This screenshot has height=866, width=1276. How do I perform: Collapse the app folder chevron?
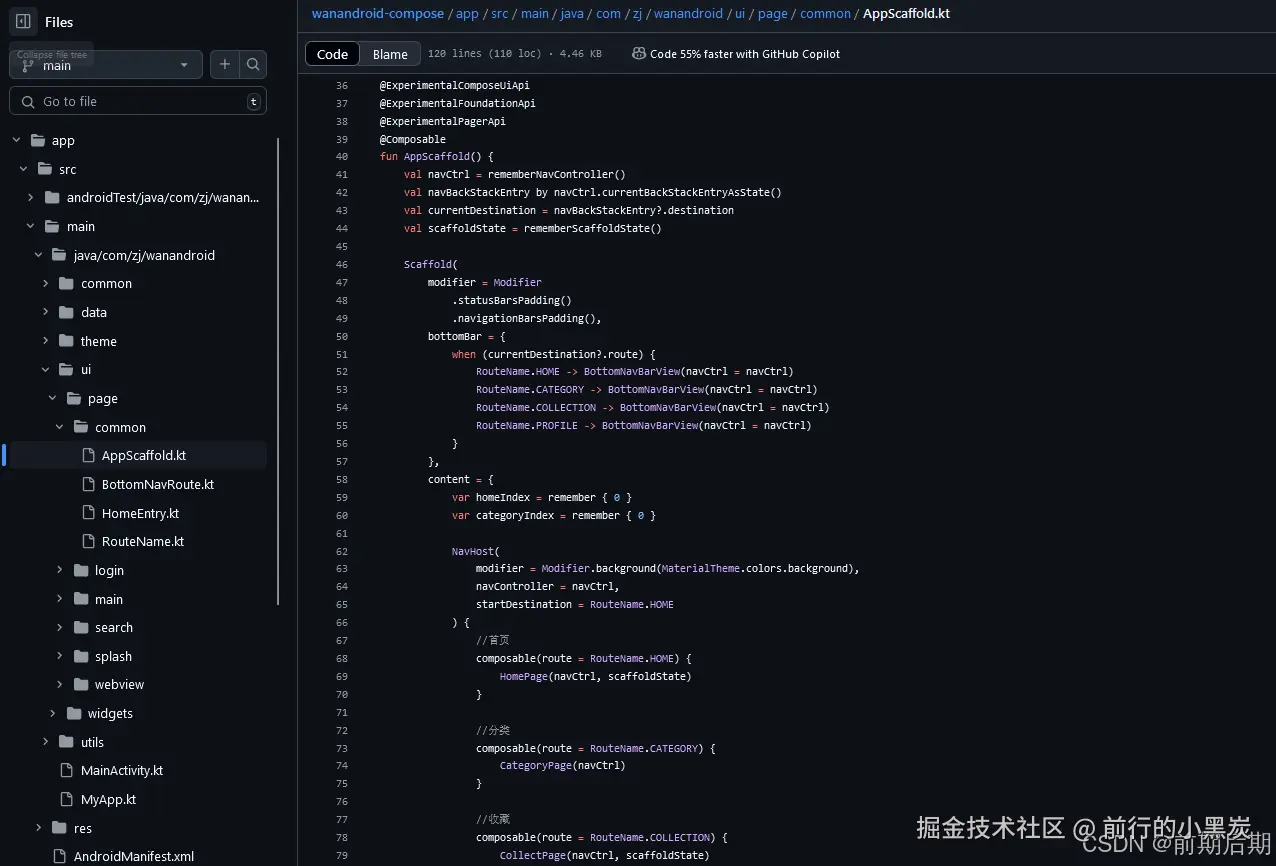tap(16, 141)
